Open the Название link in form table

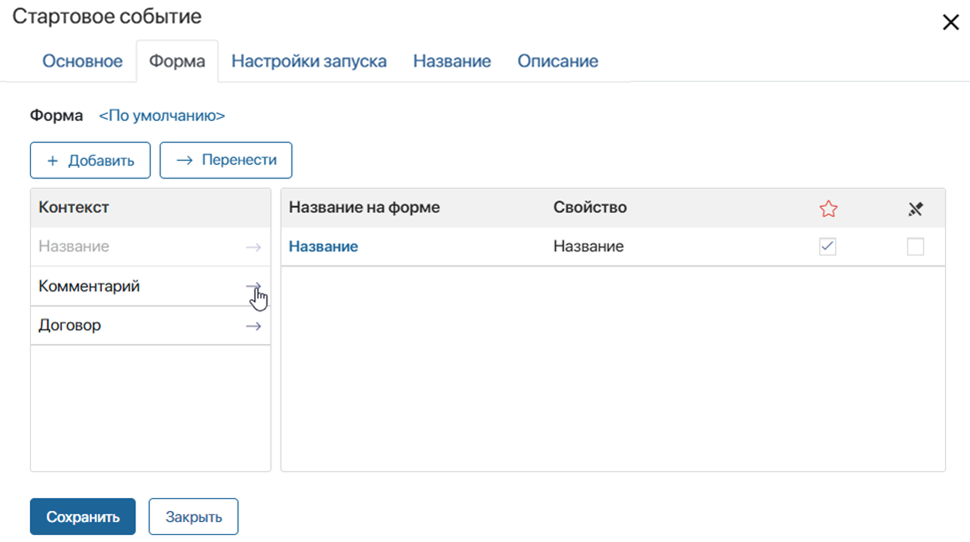[324, 246]
